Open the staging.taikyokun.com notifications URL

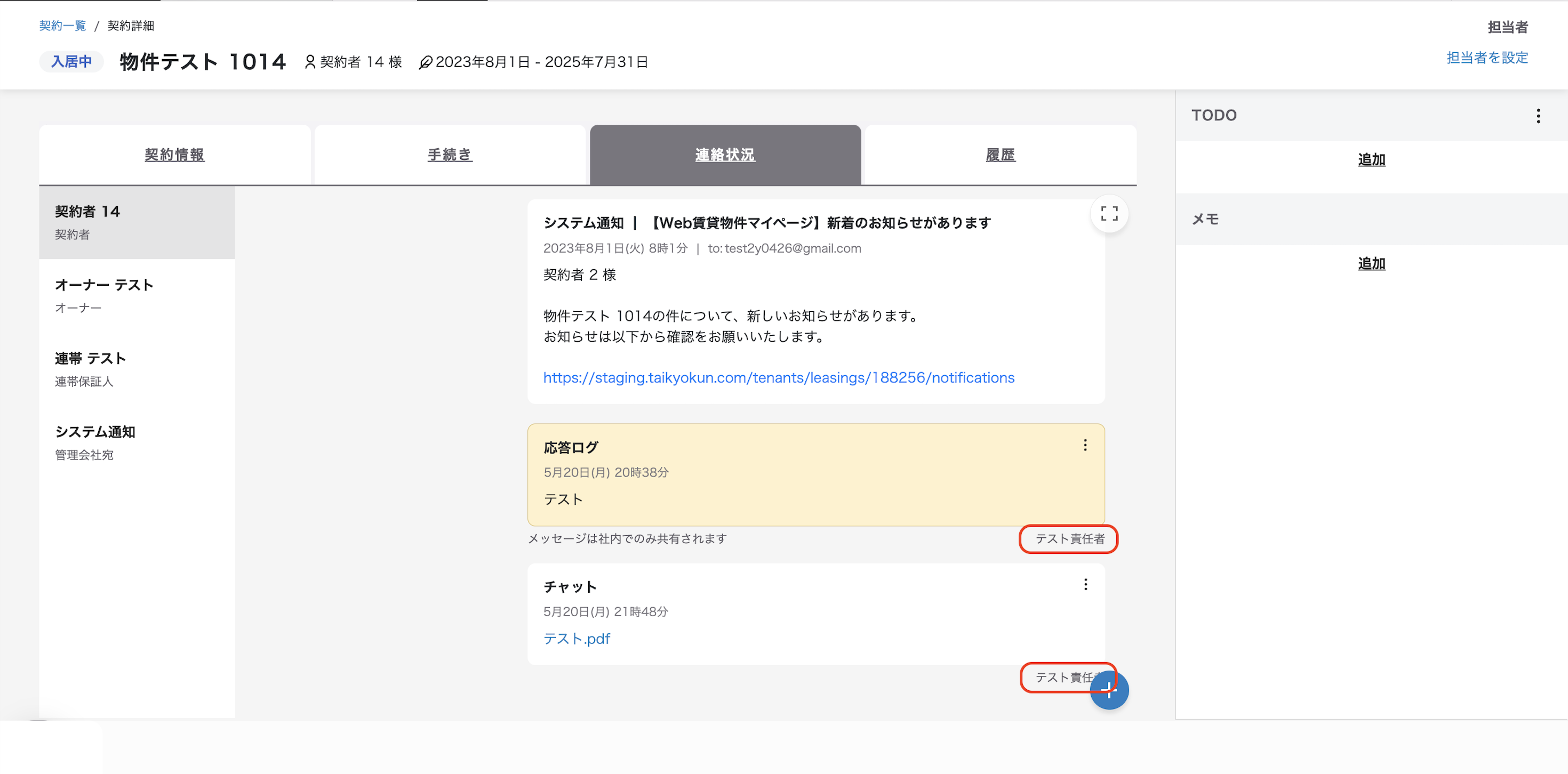click(x=779, y=378)
